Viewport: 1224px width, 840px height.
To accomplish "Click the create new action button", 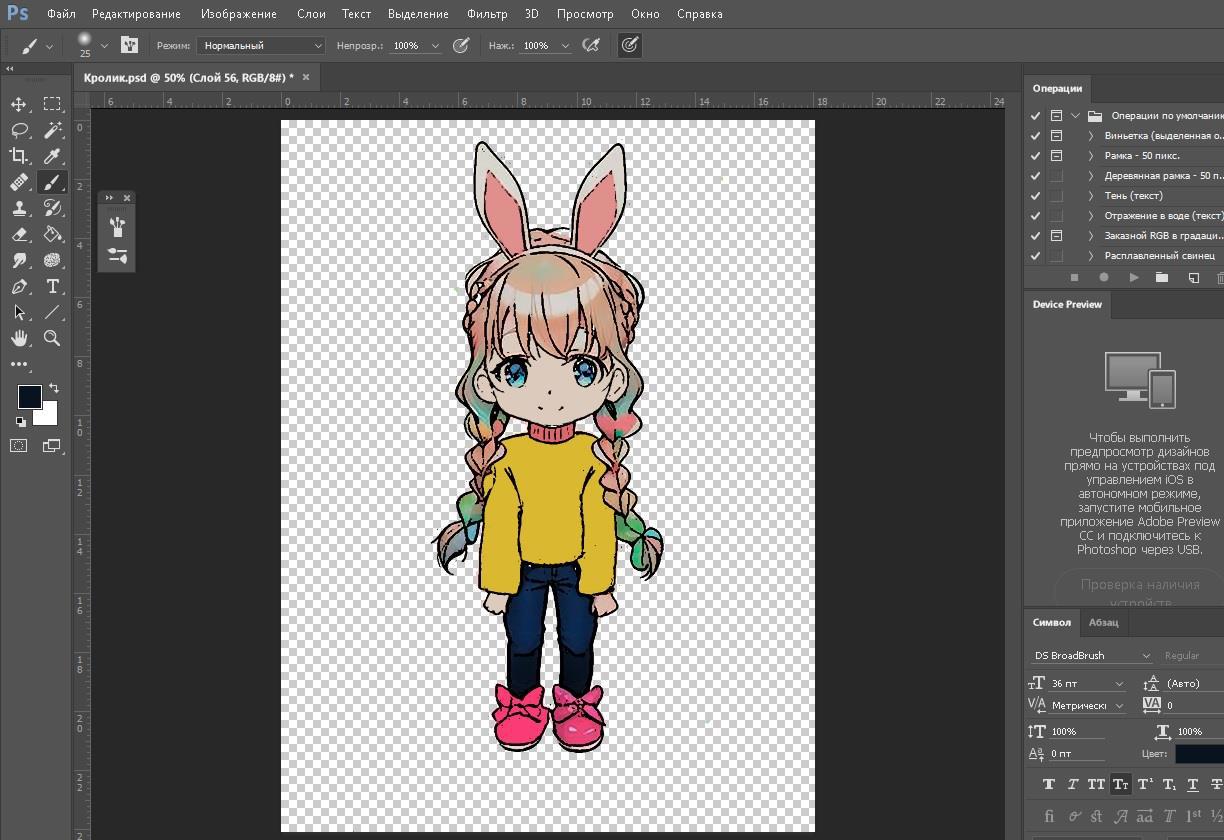I will pyautogui.click(x=1193, y=278).
